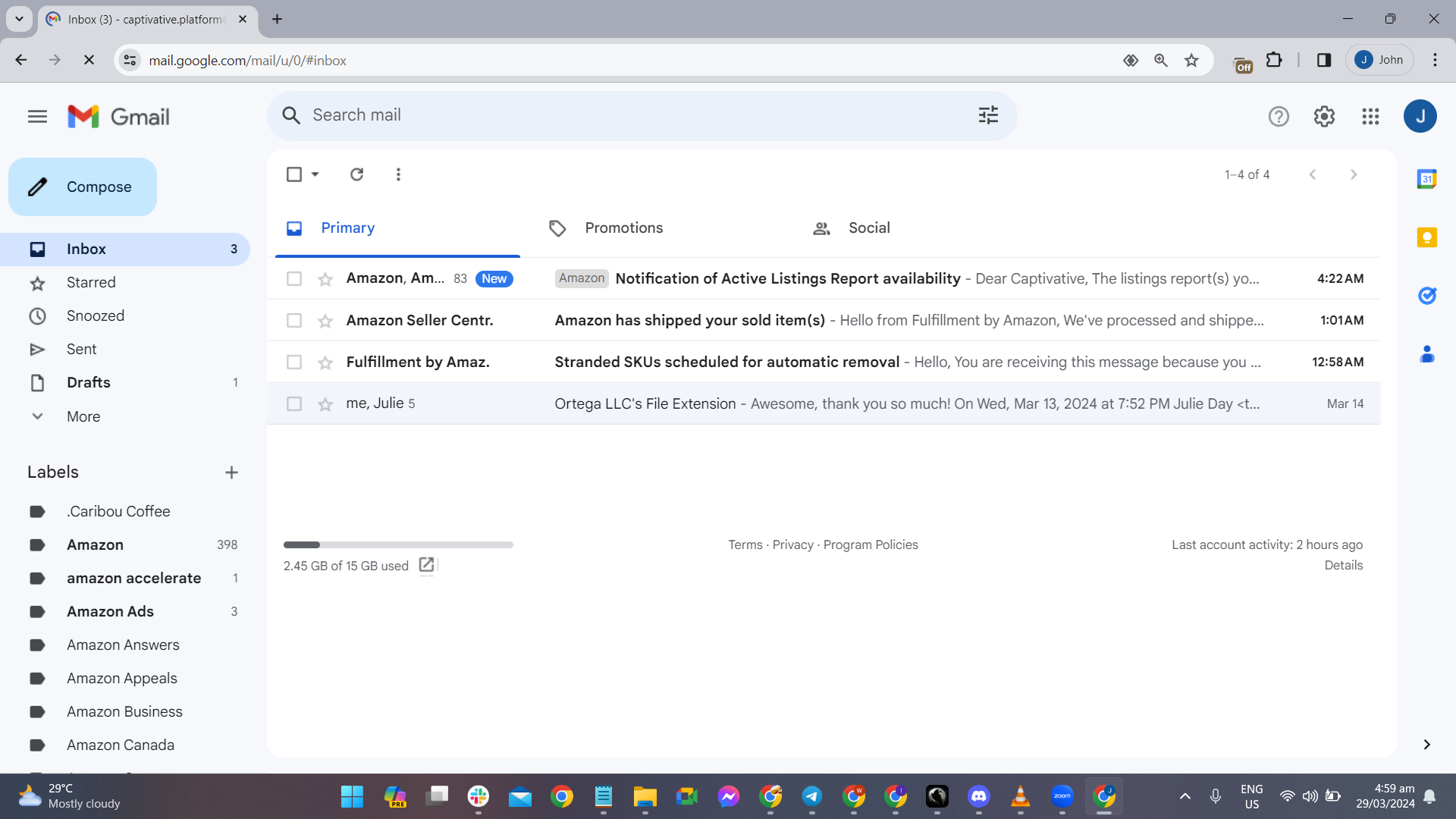
Task: Open Google Calendar side panel
Action: (1426, 179)
